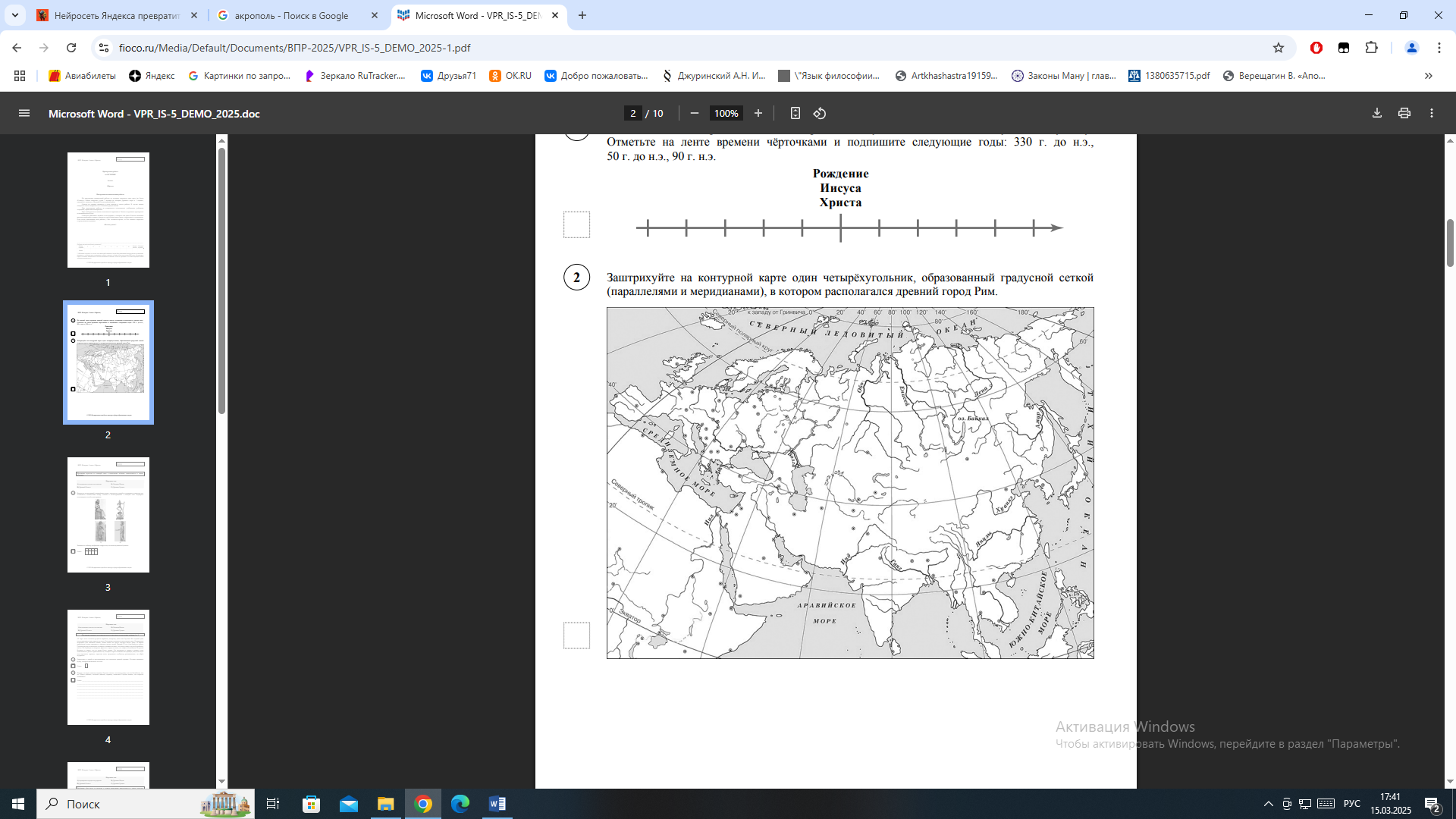Click the browser forward arrow

[x=44, y=48]
